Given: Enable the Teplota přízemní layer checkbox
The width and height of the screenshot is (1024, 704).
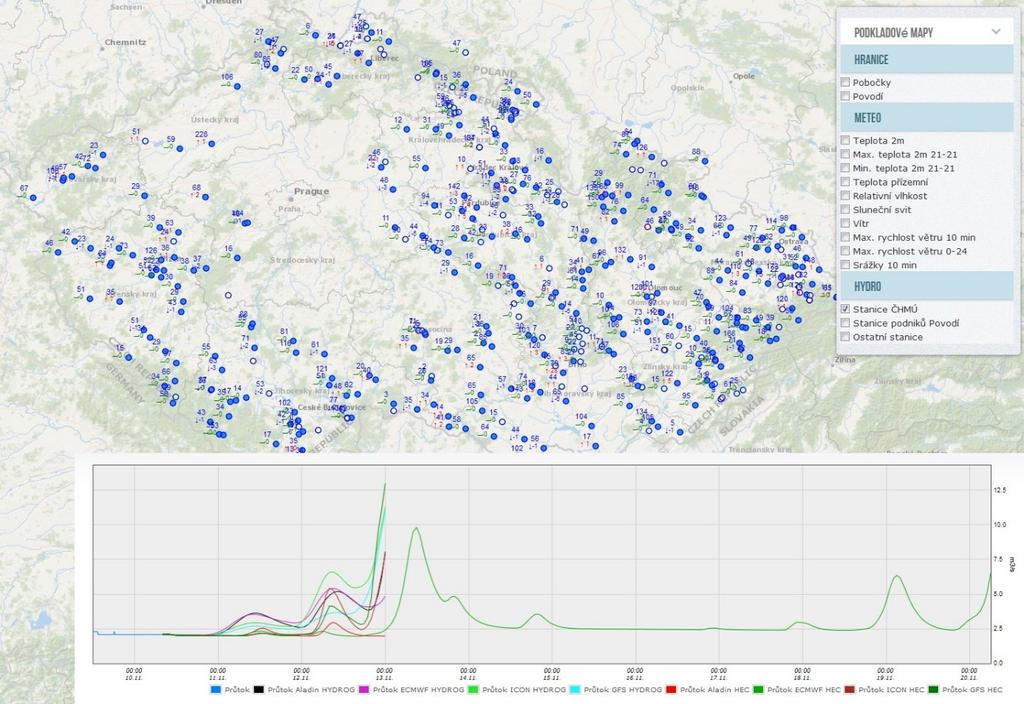Looking at the screenshot, I should (x=845, y=182).
